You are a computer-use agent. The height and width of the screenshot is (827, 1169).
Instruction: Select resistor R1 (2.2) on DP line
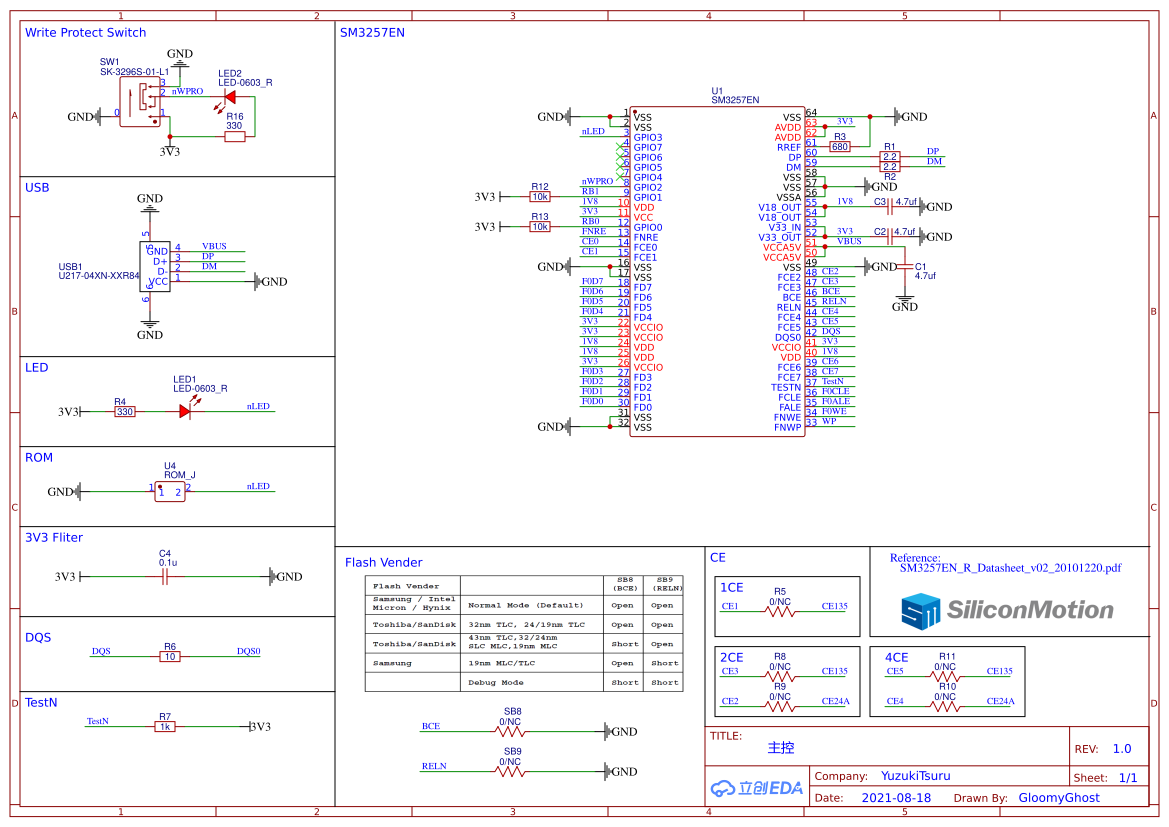coord(890,157)
